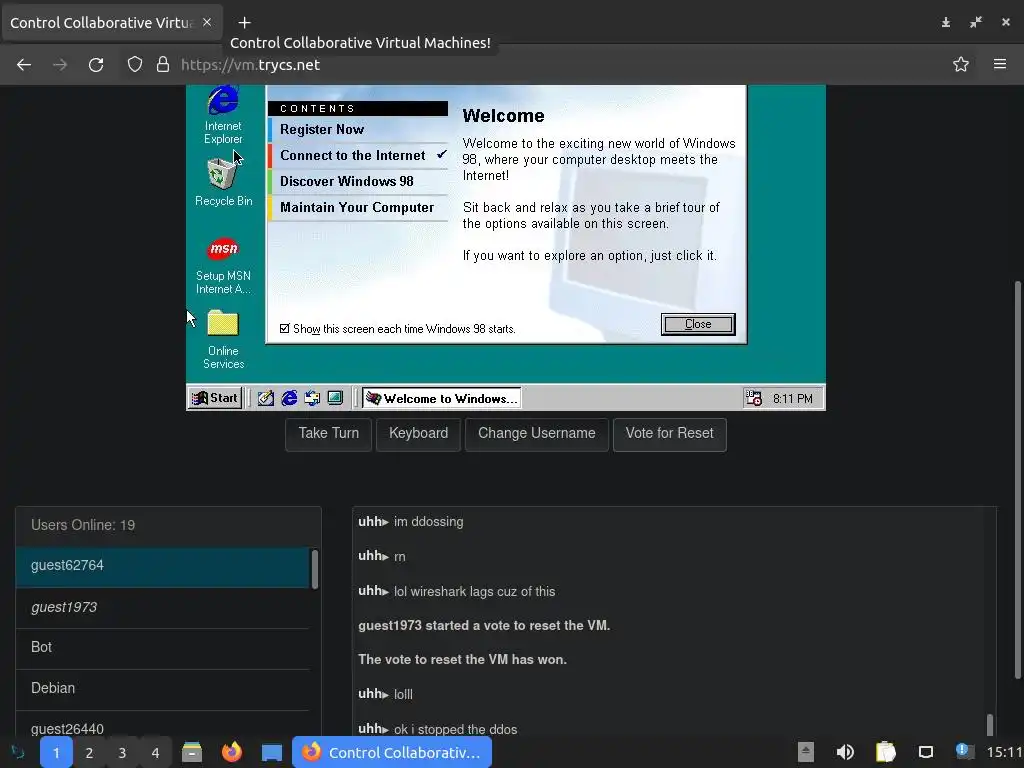Viewport: 1024px width, 768px height.
Task: Click the Take Turn button
Action: [328, 434]
